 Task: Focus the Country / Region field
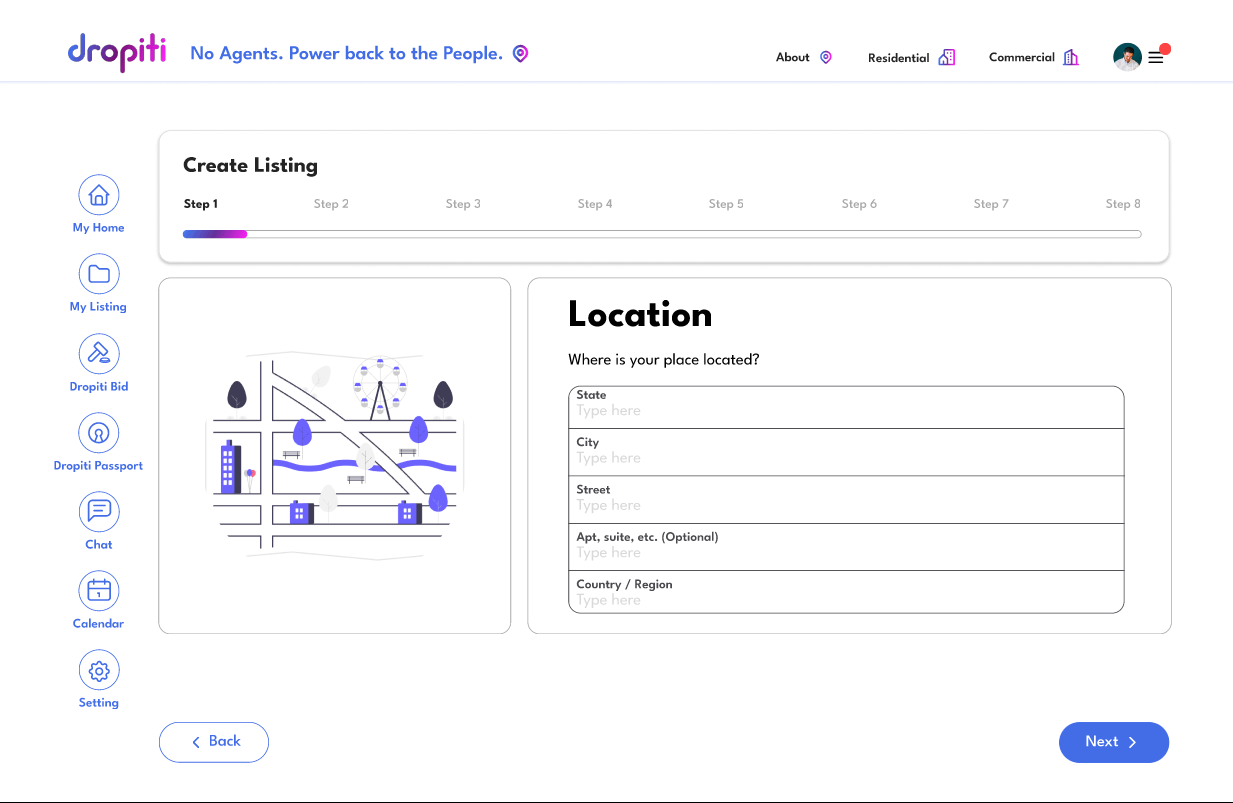coord(845,599)
